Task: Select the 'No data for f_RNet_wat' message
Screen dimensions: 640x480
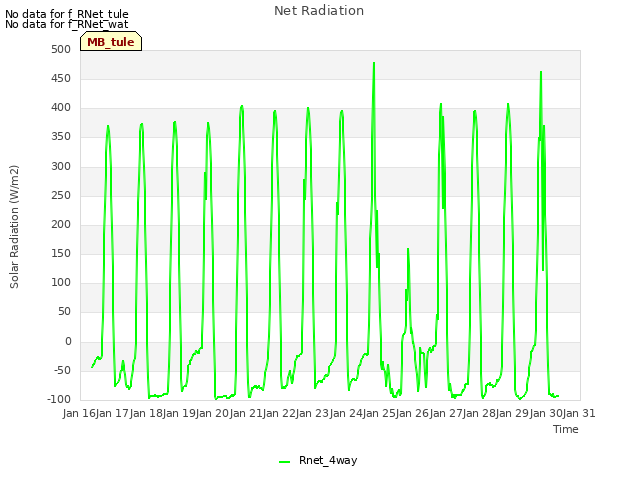Action: tap(67, 24)
